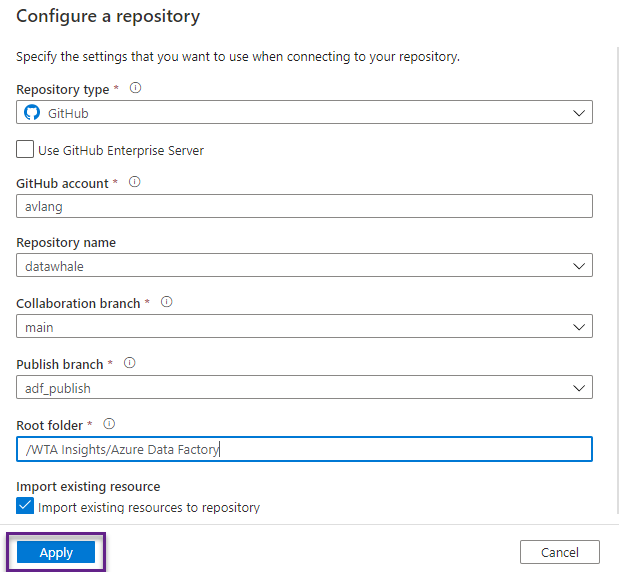Expand the Publish branch dropdown with adf_publish
The height and width of the screenshot is (572, 619).
point(304,388)
